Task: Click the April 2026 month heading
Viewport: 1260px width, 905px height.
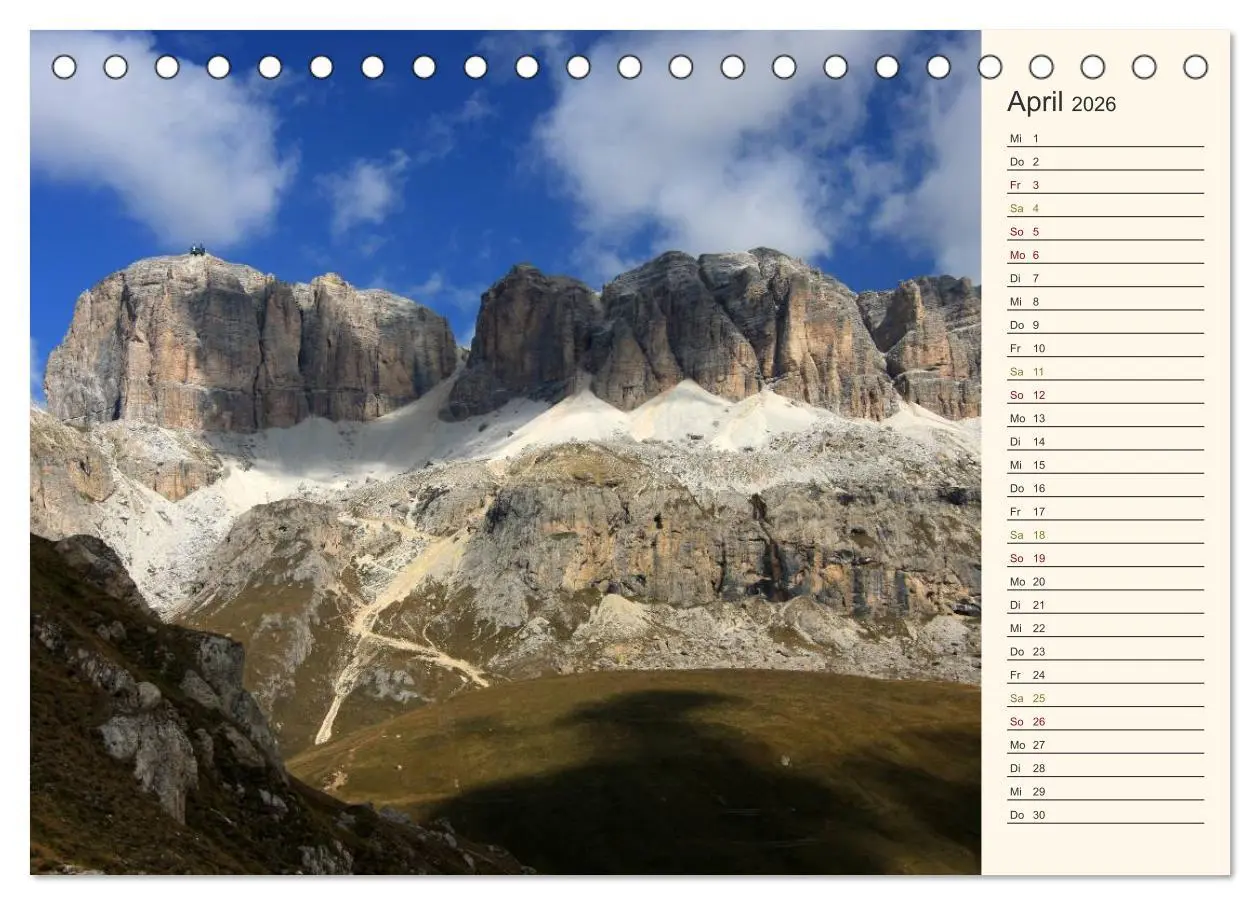Action: coord(1061,103)
